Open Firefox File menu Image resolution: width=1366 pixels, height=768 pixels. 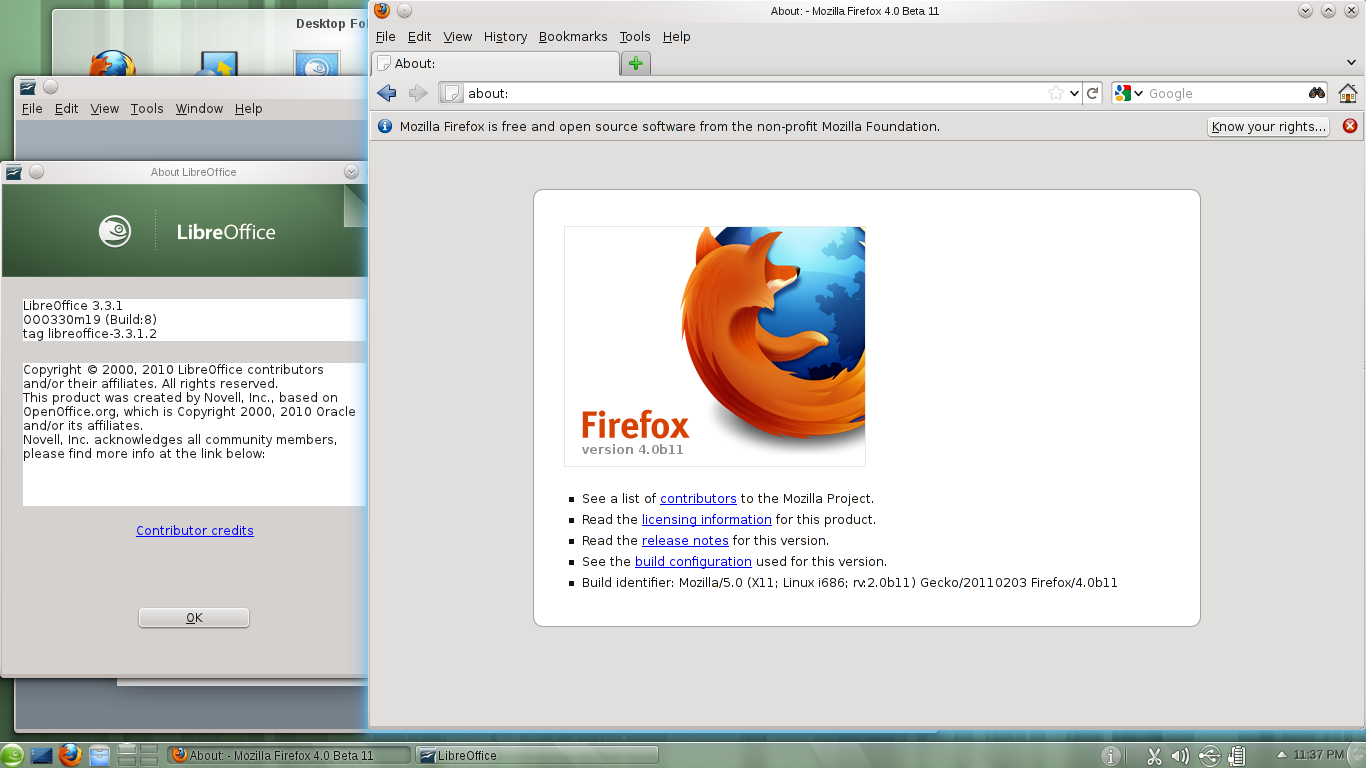(386, 36)
